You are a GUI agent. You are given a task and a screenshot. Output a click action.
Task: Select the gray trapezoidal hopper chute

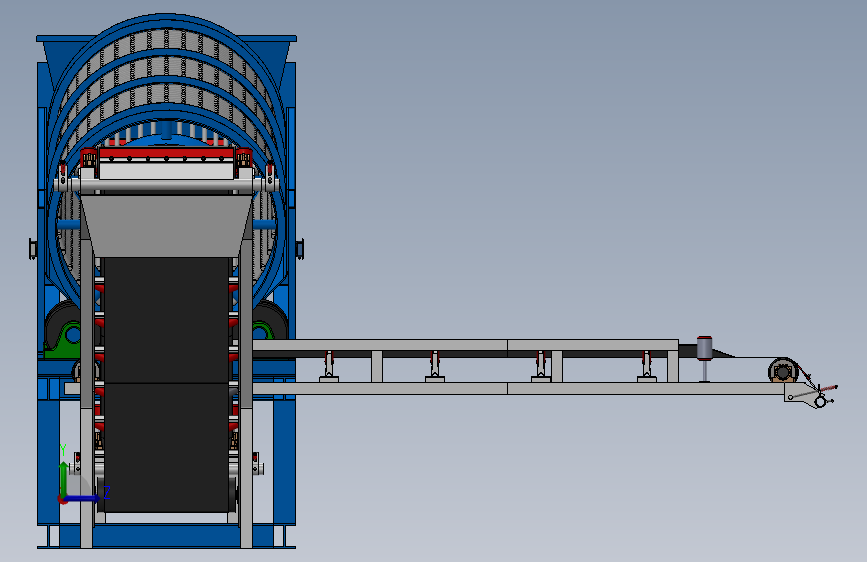(166, 225)
